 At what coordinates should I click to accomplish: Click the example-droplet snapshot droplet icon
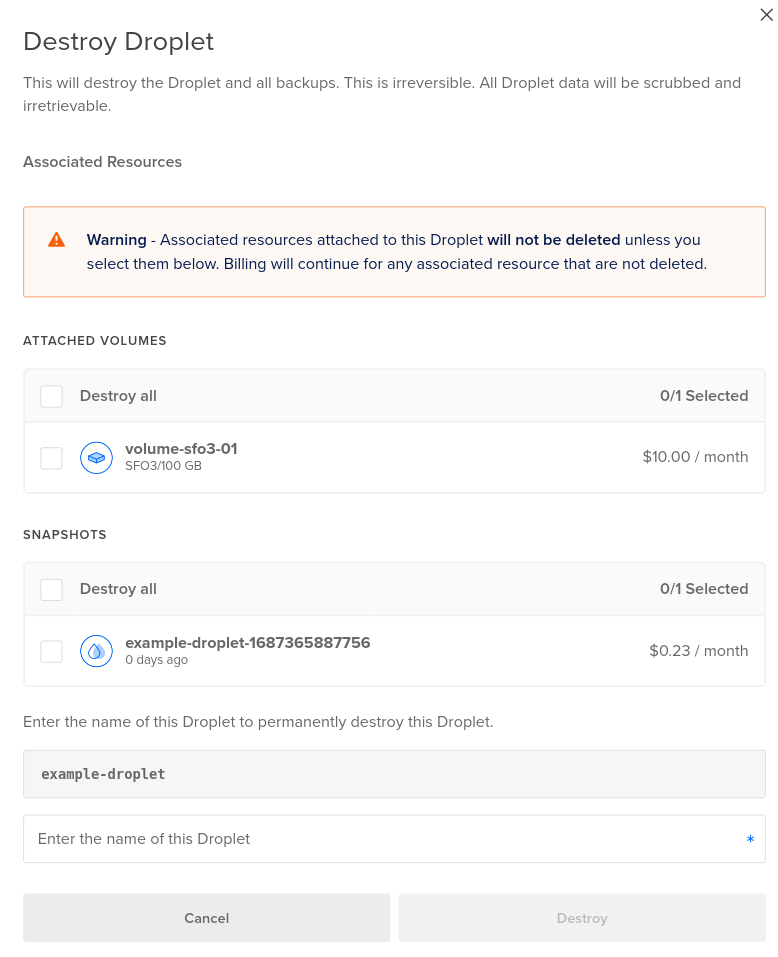pyautogui.click(x=96, y=651)
